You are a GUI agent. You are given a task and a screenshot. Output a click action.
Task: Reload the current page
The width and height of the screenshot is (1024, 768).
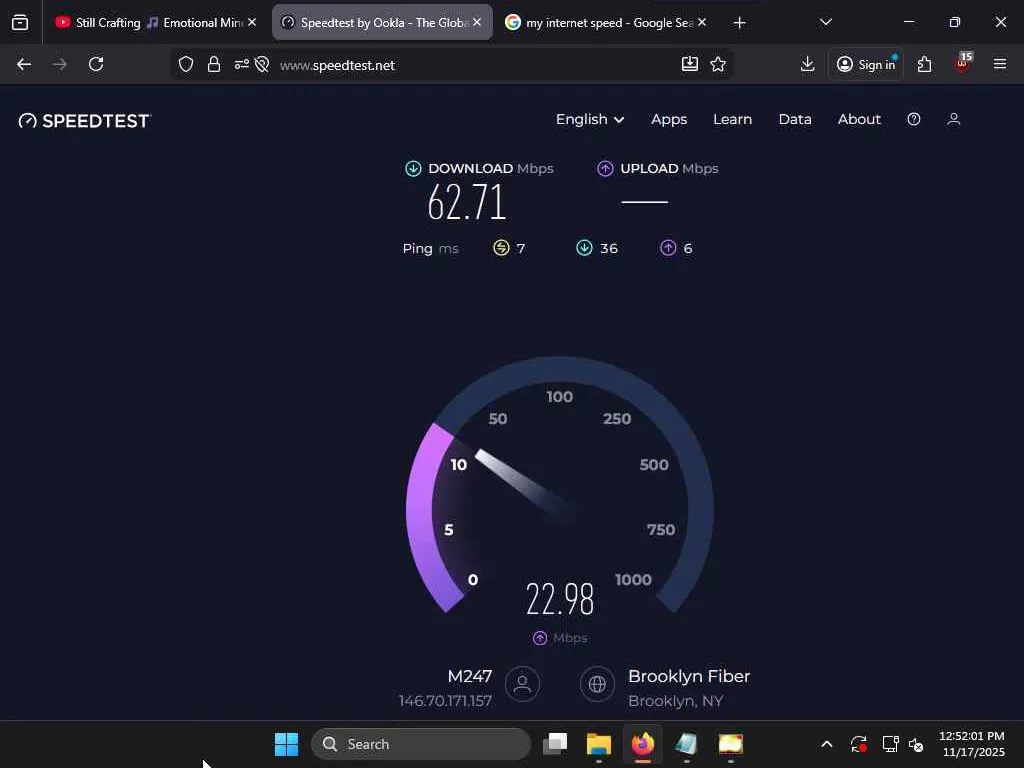click(96, 64)
